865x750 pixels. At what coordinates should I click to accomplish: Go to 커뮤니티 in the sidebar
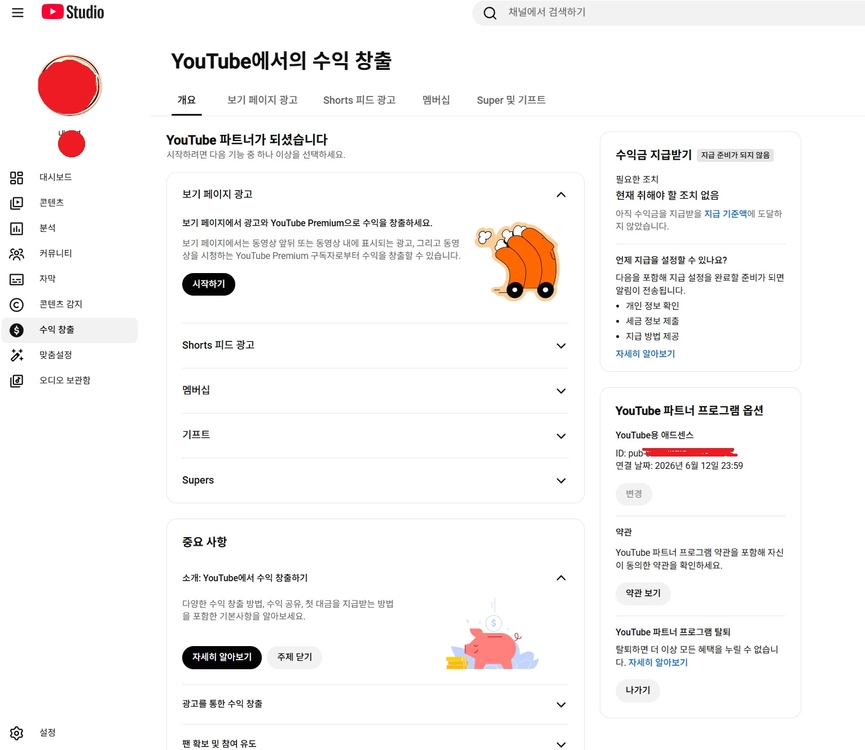pyautogui.click(x=55, y=253)
